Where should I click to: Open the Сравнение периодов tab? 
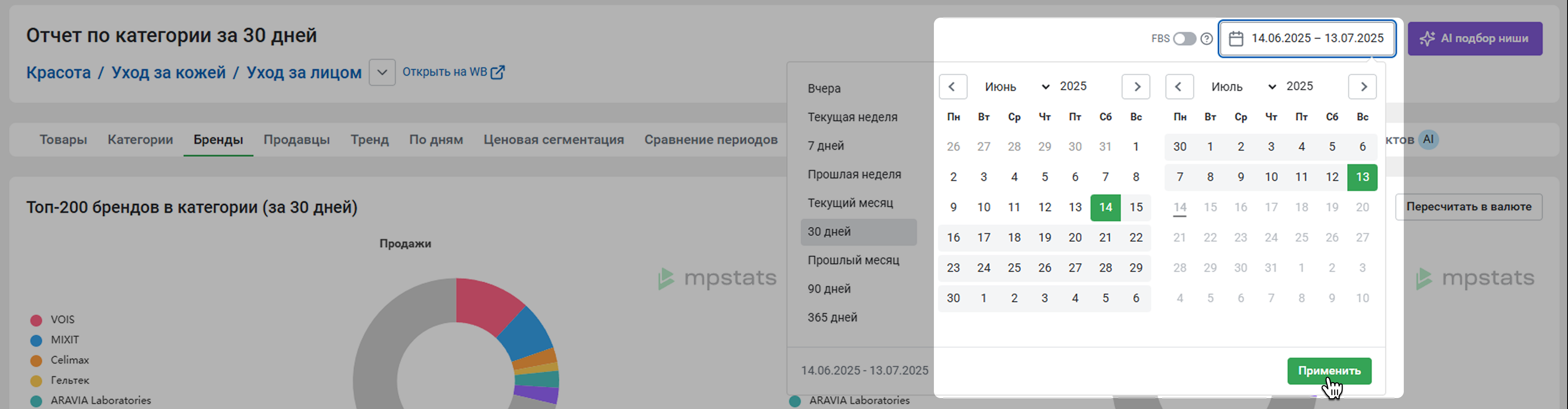pyautogui.click(x=711, y=140)
